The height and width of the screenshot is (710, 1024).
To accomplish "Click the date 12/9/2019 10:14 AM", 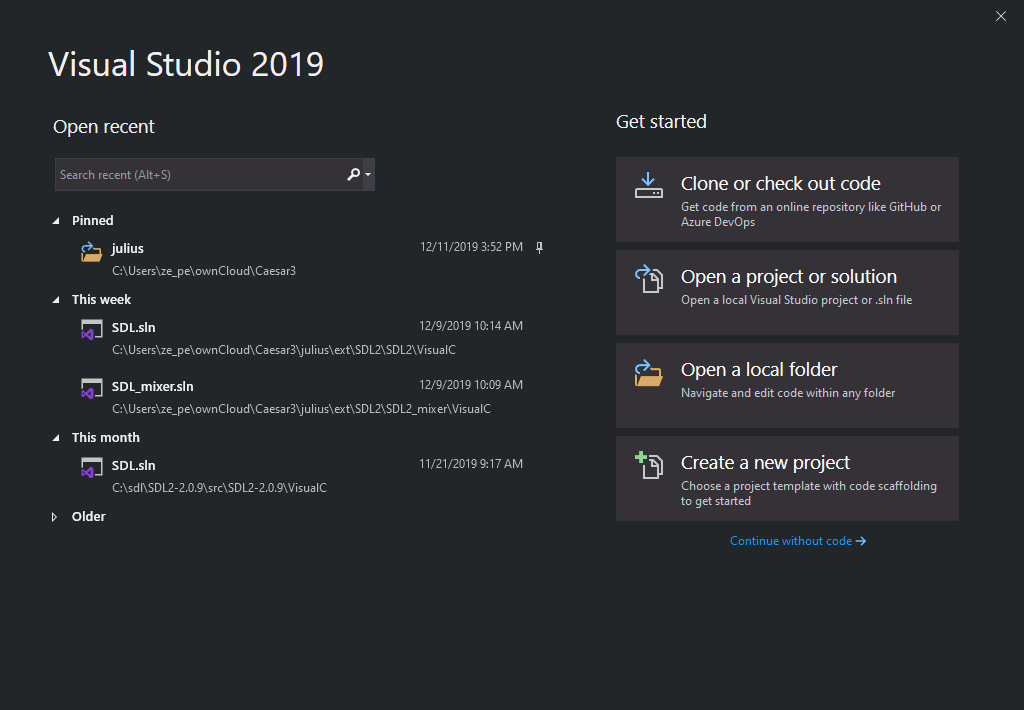I will [471, 326].
